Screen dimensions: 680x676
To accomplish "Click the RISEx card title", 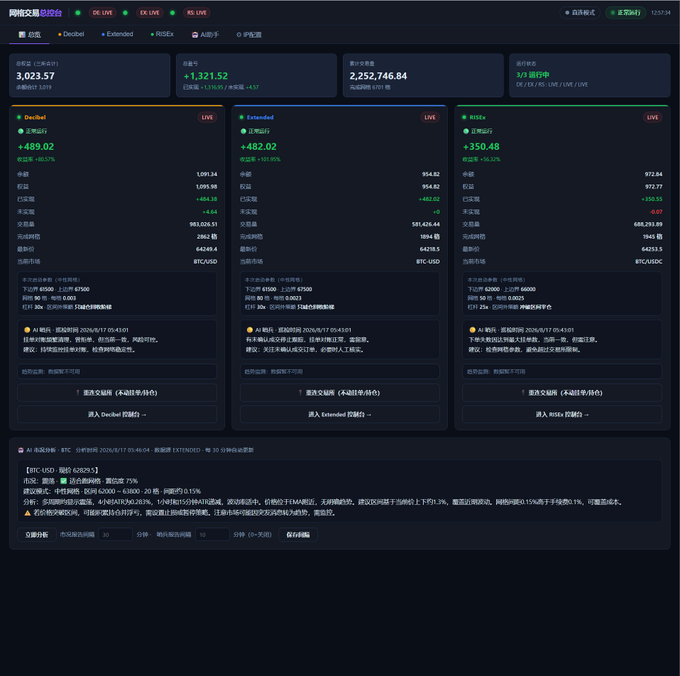I will [x=477, y=118].
